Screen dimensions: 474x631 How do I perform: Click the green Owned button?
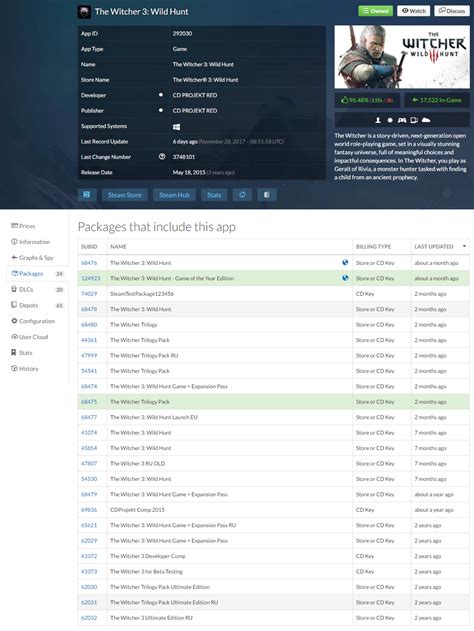click(x=375, y=11)
